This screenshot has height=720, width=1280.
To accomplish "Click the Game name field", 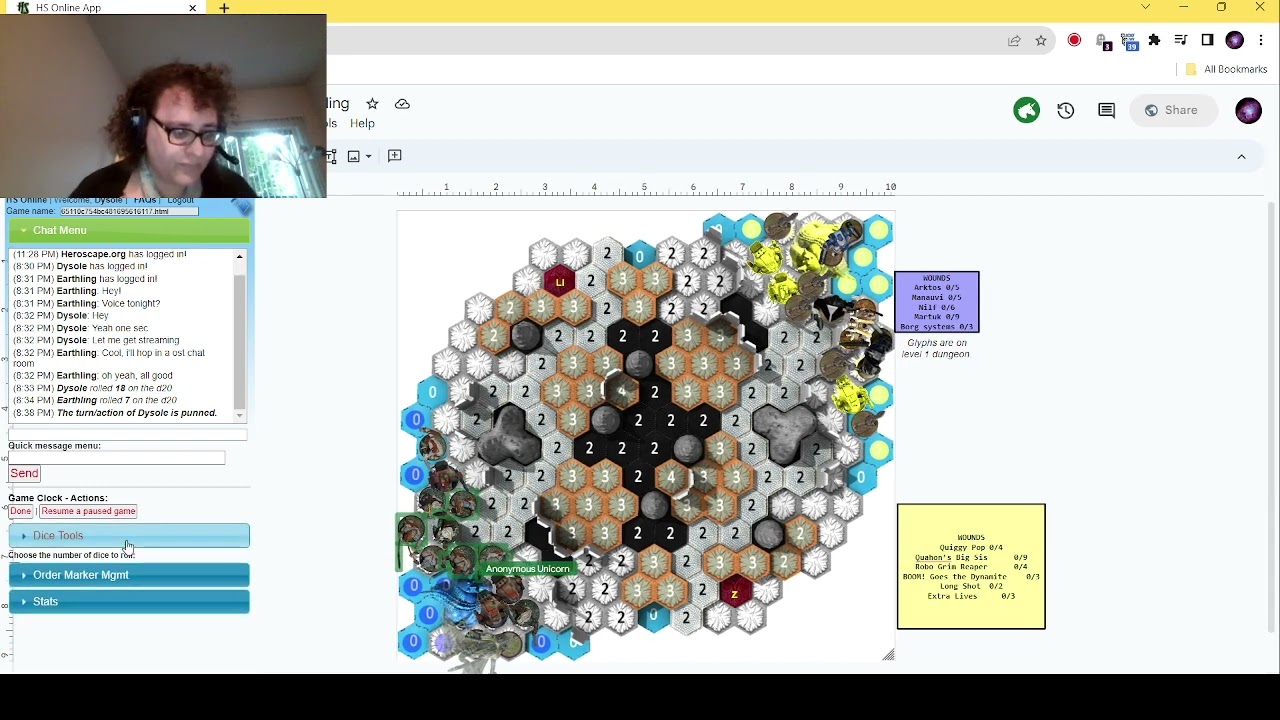I will (x=129, y=211).
